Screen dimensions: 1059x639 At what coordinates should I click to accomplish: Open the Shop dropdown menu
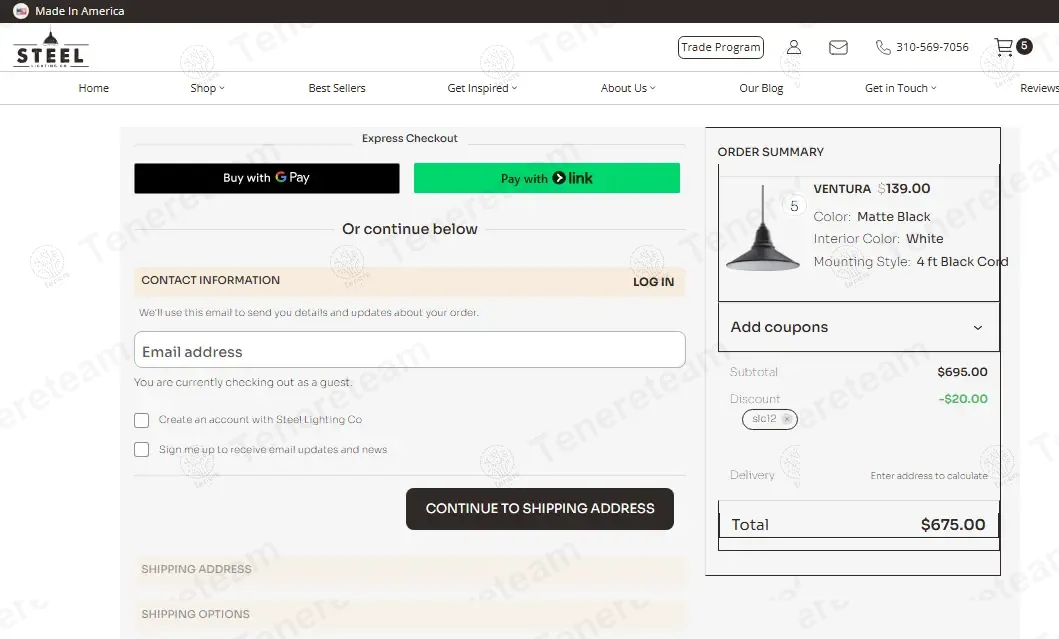[x=207, y=88]
